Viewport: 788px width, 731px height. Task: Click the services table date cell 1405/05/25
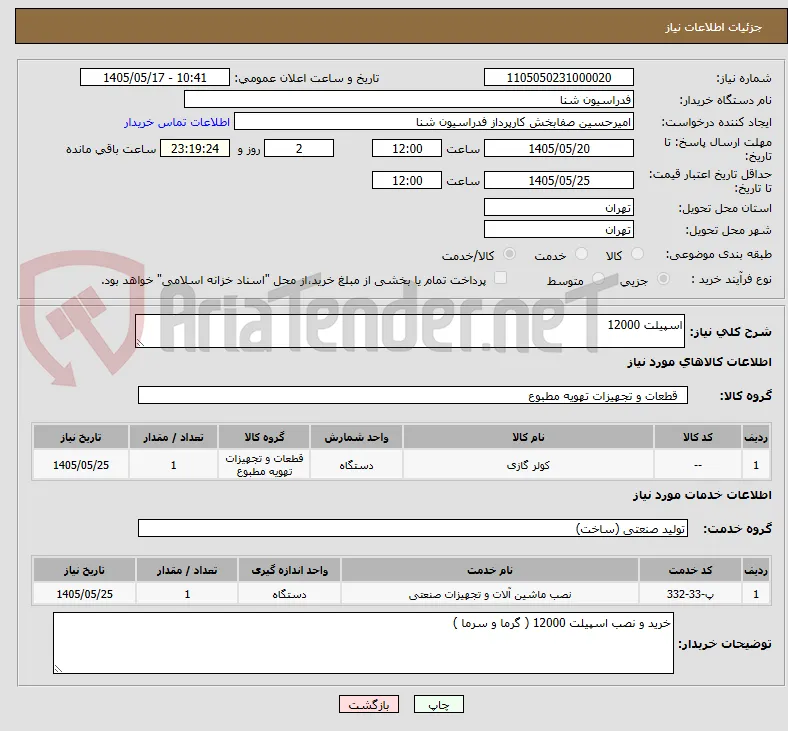[84, 594]
